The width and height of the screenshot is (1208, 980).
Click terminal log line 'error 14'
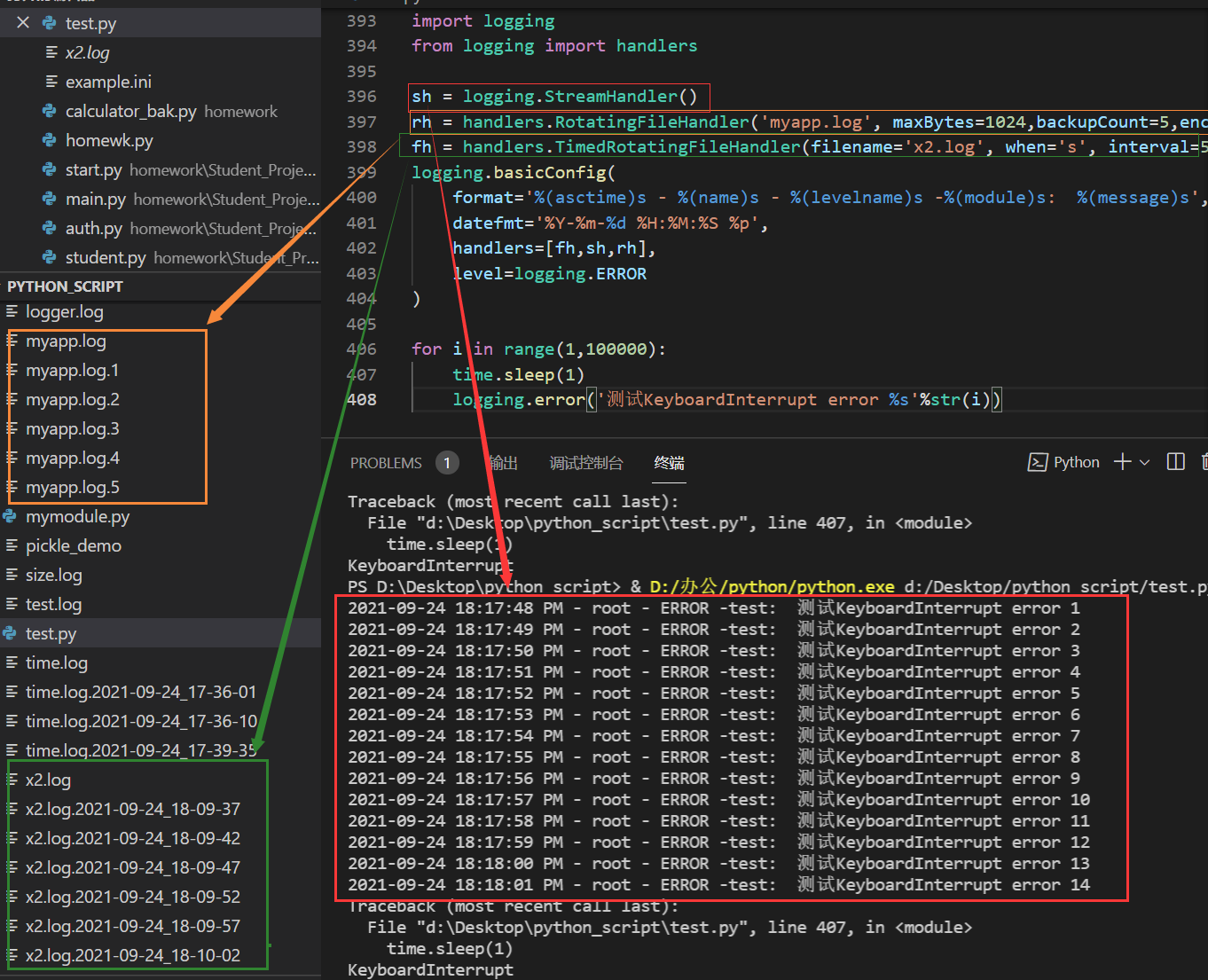pyautogui.click(x=718, y=884)
